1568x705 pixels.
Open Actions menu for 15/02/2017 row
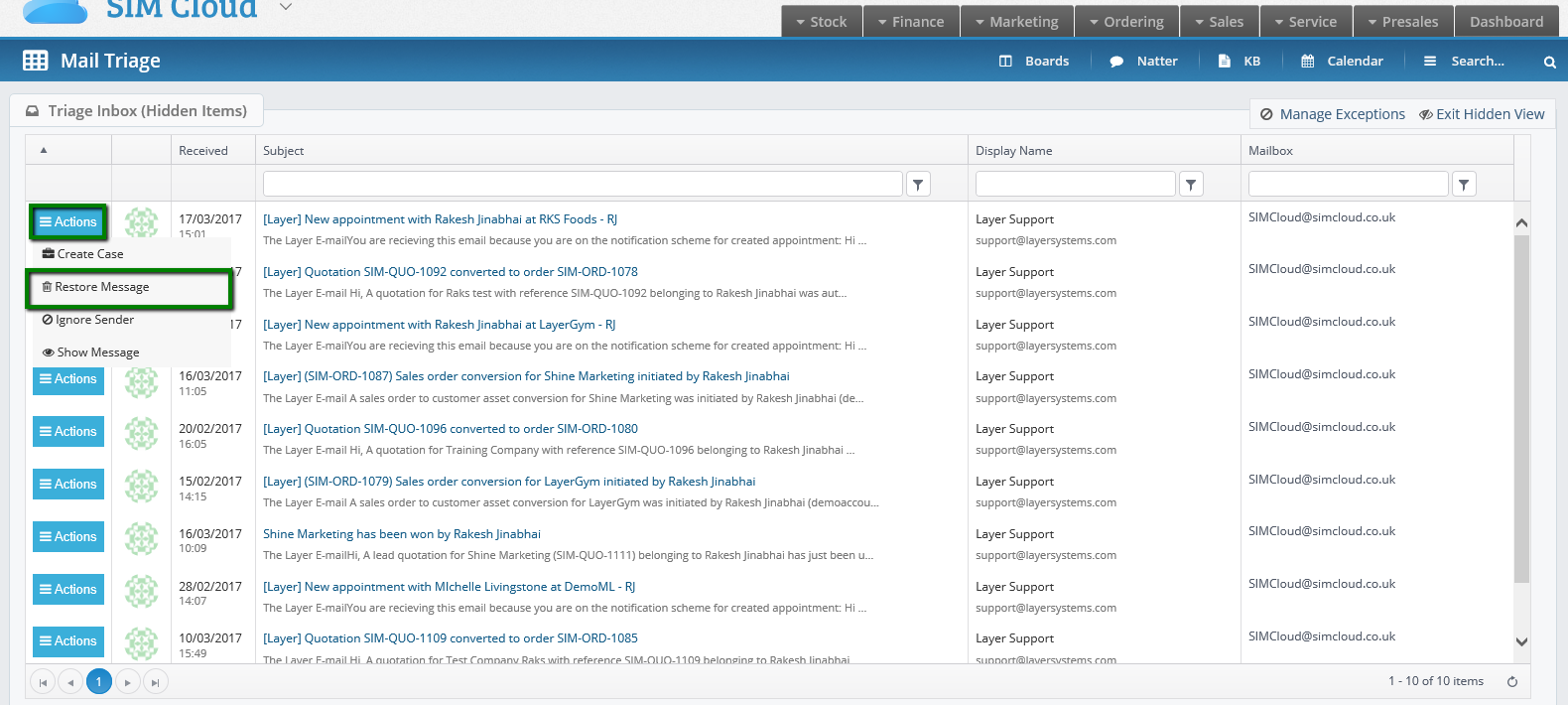[68, 485]
